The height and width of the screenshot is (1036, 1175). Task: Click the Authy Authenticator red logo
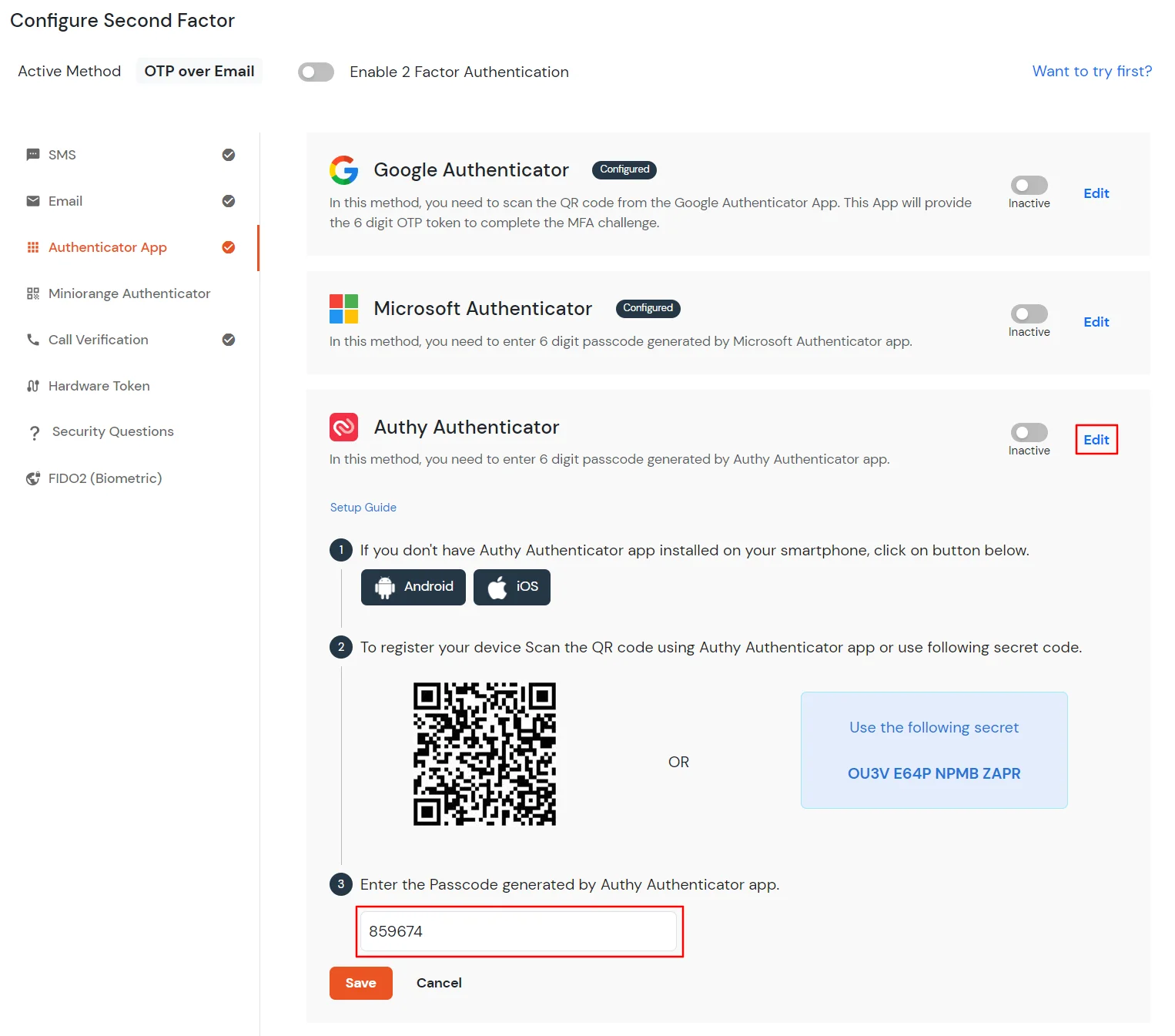pos(344,427)
